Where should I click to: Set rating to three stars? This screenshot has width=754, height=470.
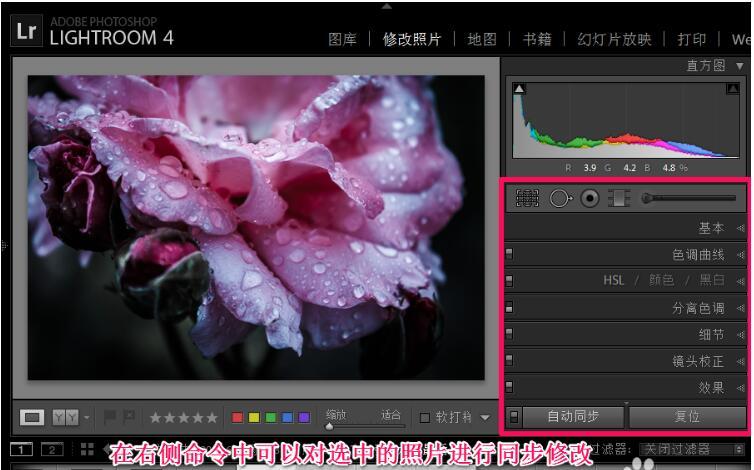184,418
